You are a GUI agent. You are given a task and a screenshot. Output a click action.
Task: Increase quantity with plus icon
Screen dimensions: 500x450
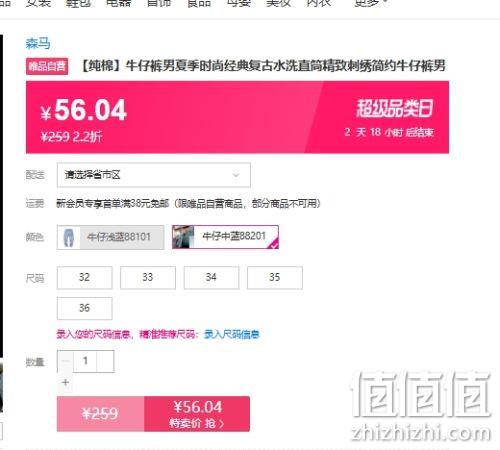[66, 382]
